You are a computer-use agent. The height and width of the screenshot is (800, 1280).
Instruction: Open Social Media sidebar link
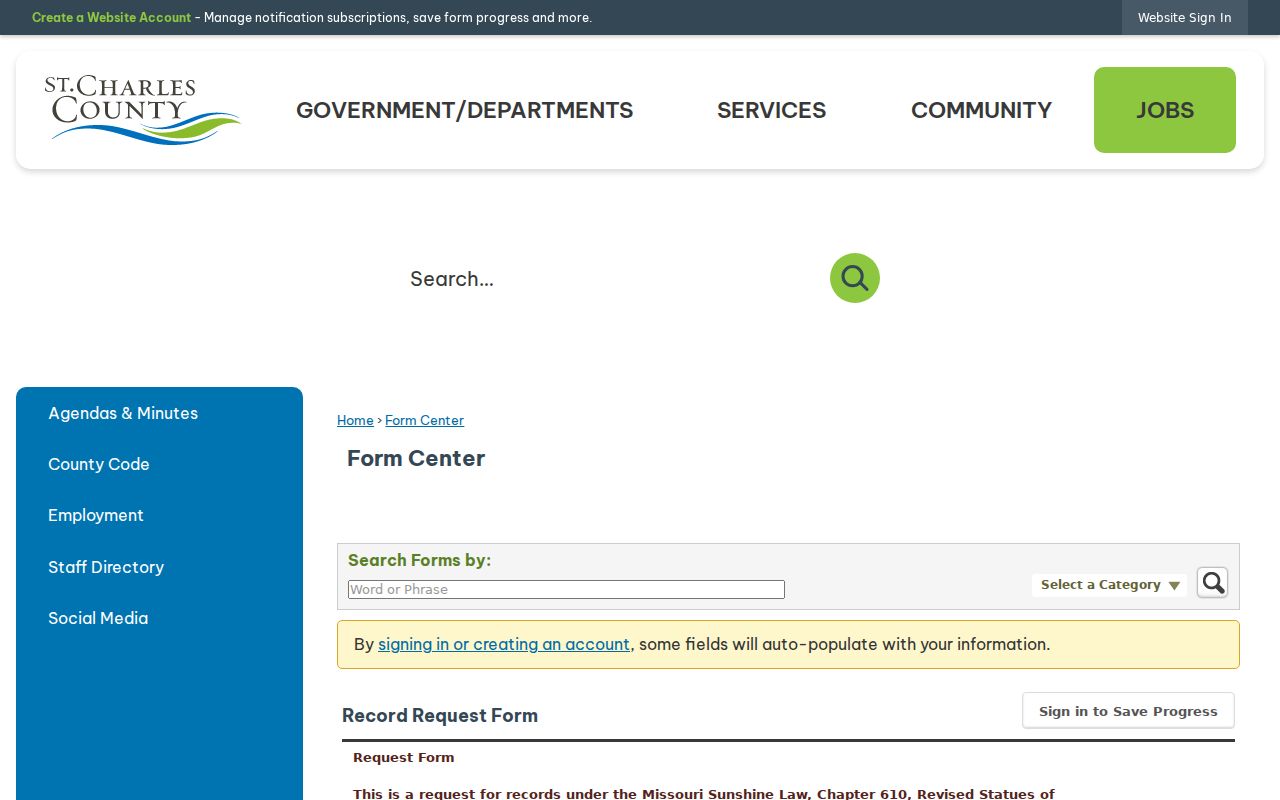click(98, 618)
